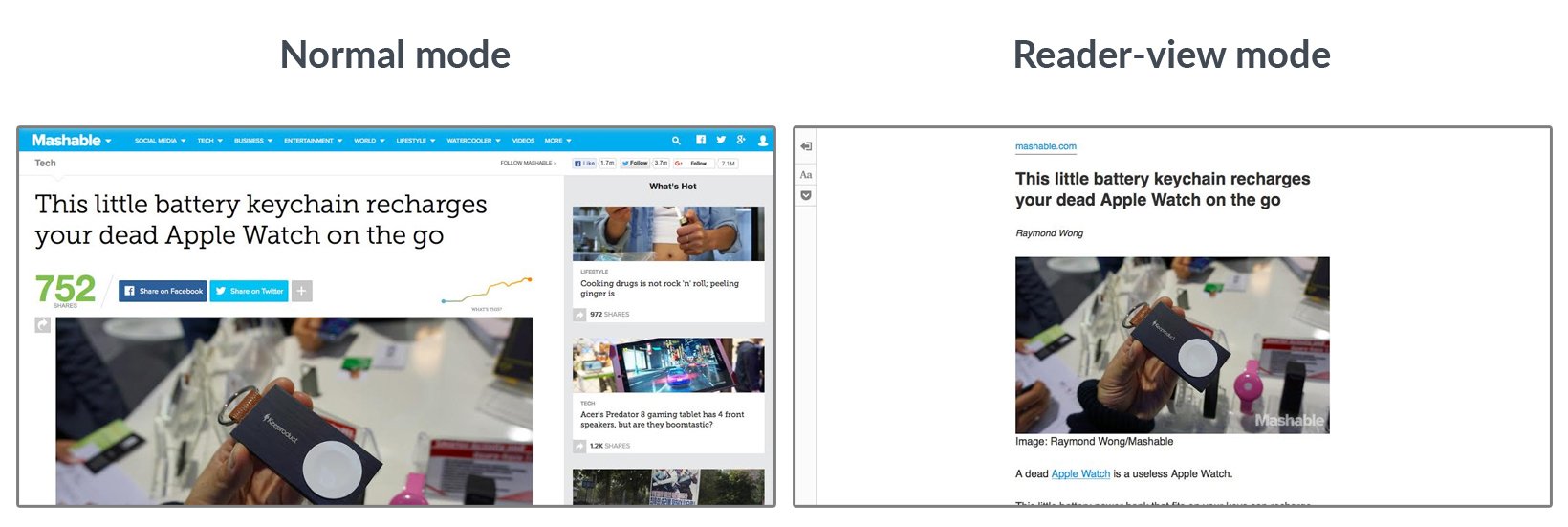Viewport: 1568px width, 527px height.
Task: Click the share arrow next to 1.2K SHARES
Action: click(579, 447)
